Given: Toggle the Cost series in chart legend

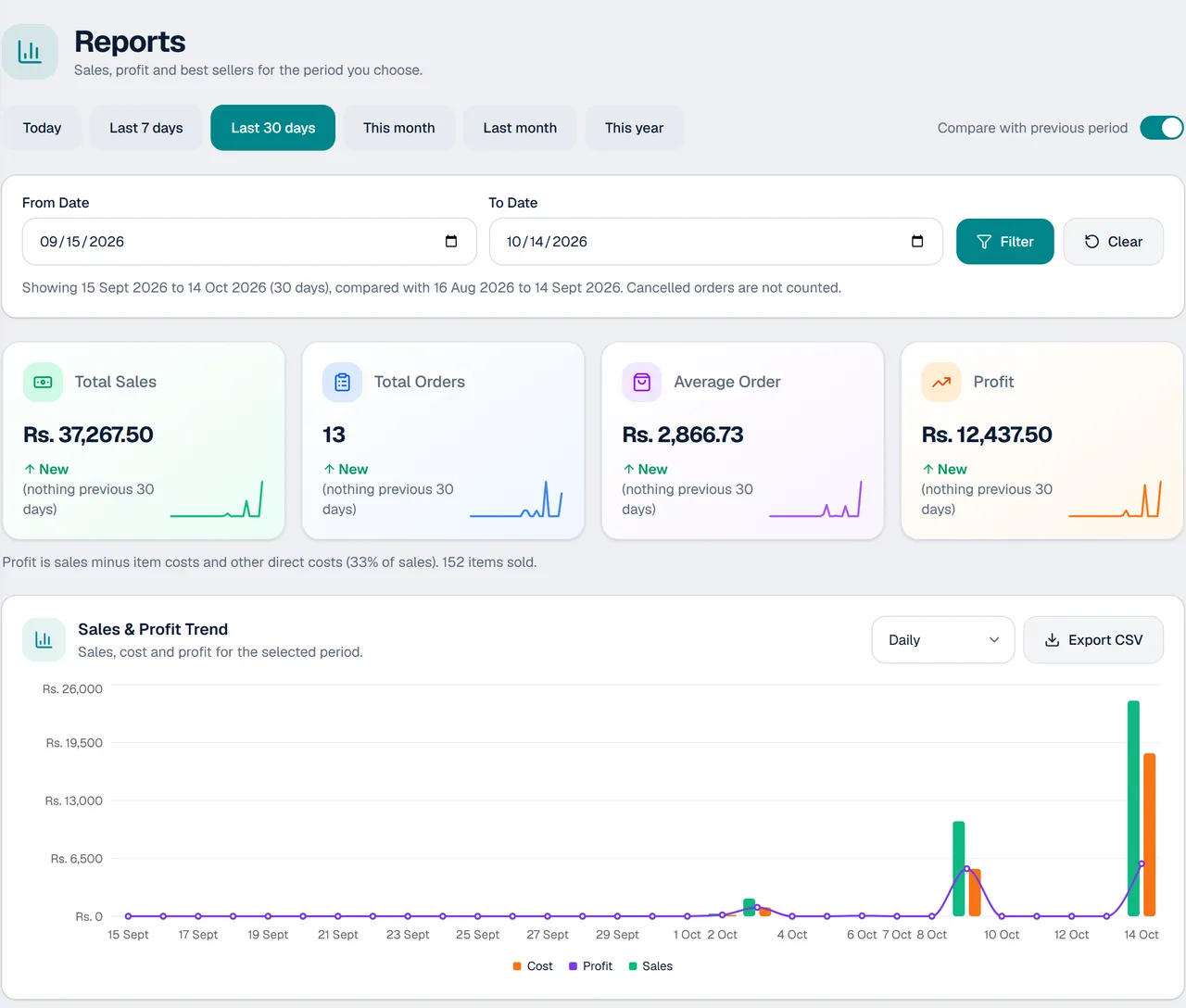Looking at the screenshot, I should (533, 966).
